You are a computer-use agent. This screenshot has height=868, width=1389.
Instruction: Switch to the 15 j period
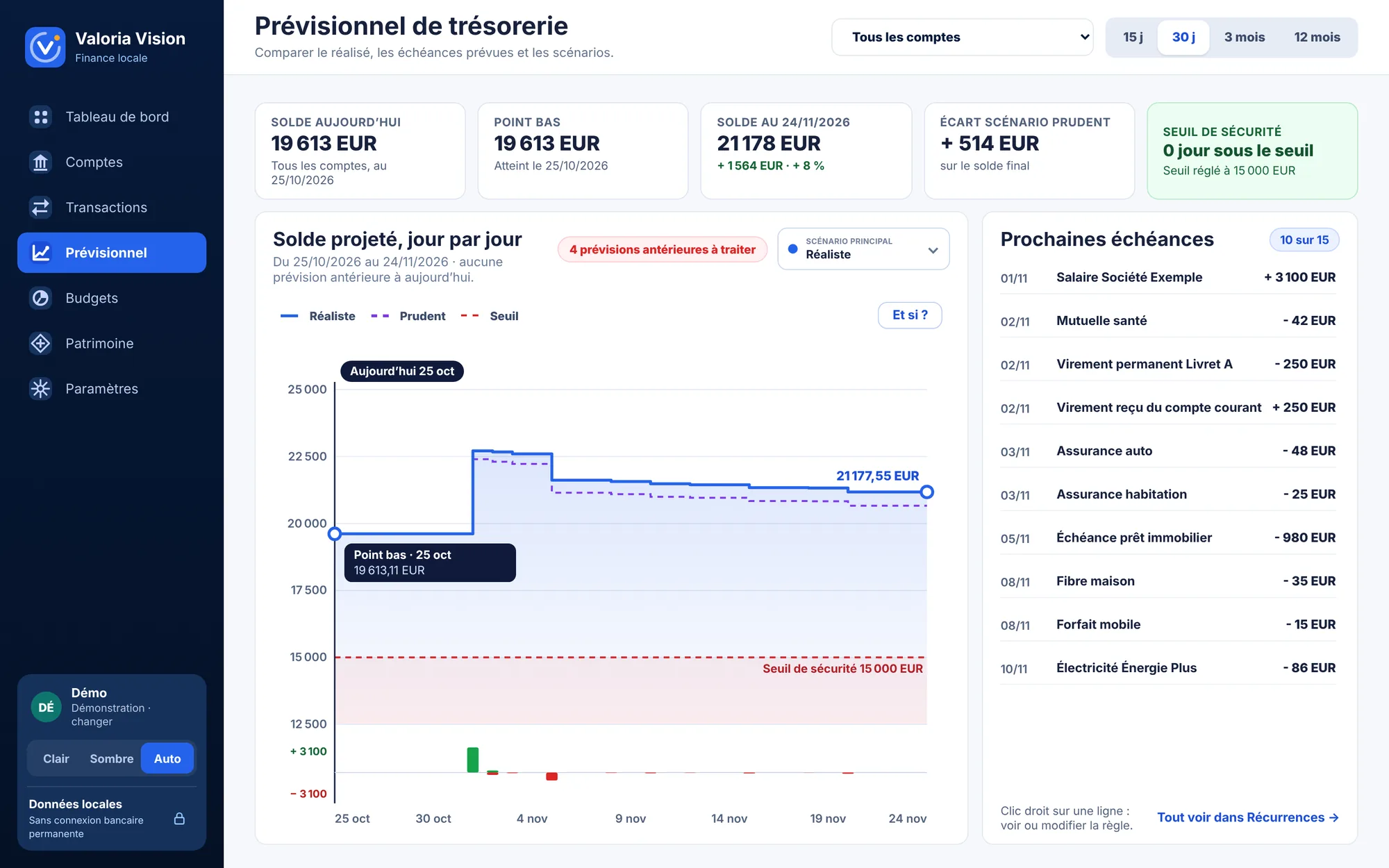coord(1133,37)
